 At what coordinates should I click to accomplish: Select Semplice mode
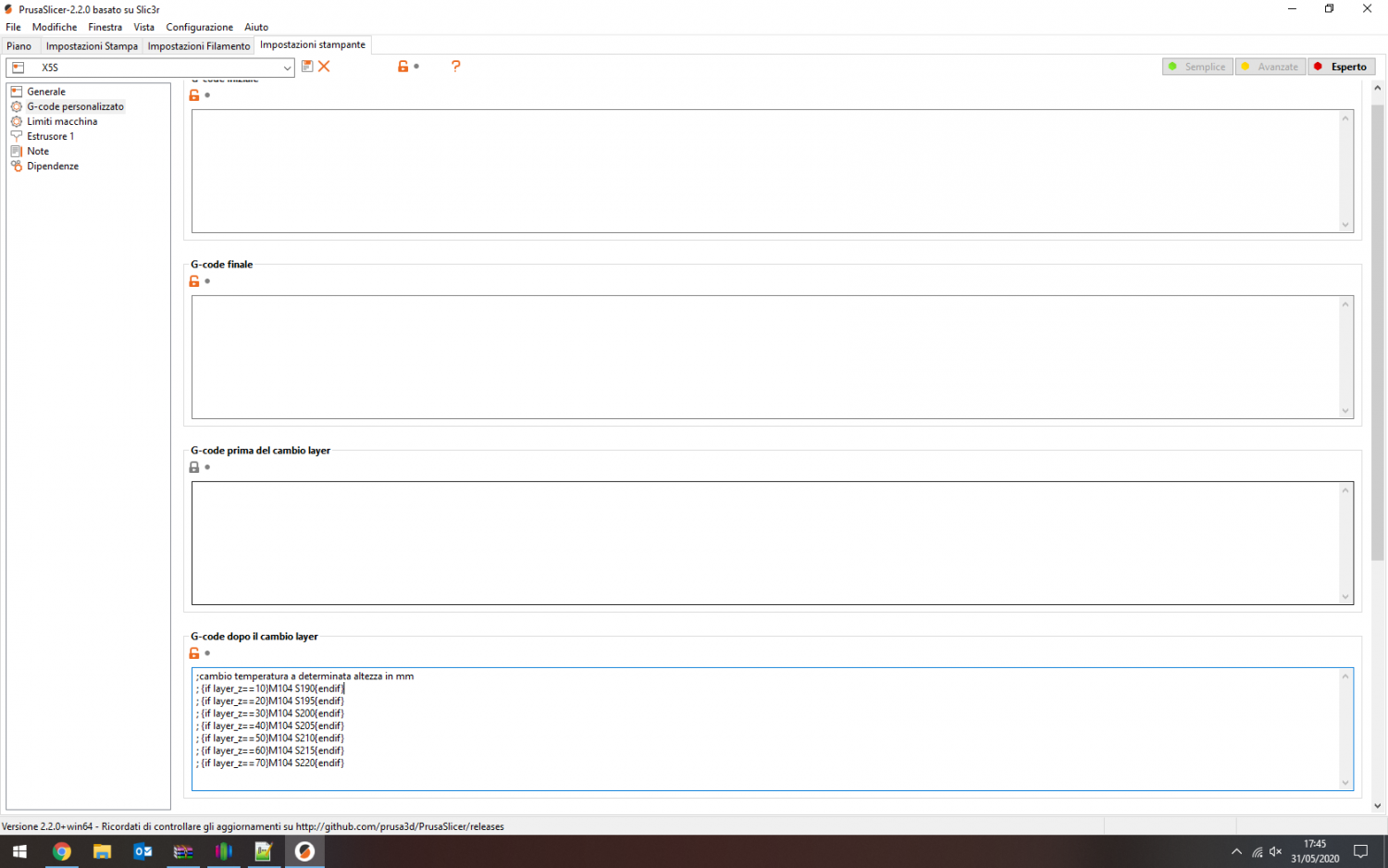(x=1197, y=67)
